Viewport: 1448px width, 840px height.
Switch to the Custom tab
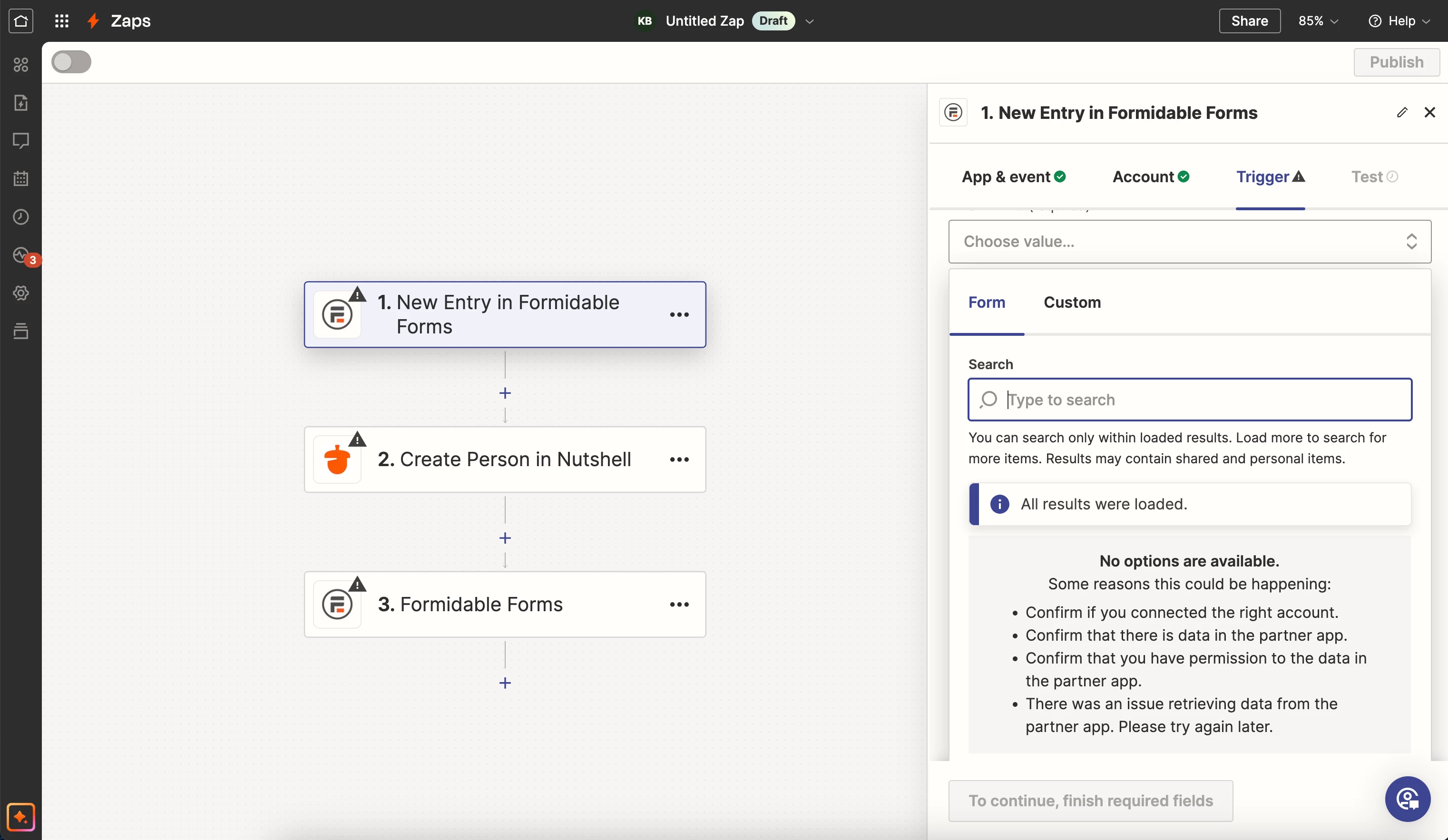tap(1072, 302)
